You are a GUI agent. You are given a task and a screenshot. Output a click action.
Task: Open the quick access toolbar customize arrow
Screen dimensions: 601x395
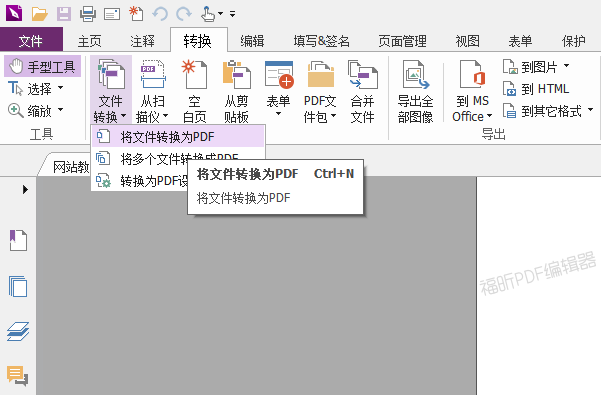[232, 14]
